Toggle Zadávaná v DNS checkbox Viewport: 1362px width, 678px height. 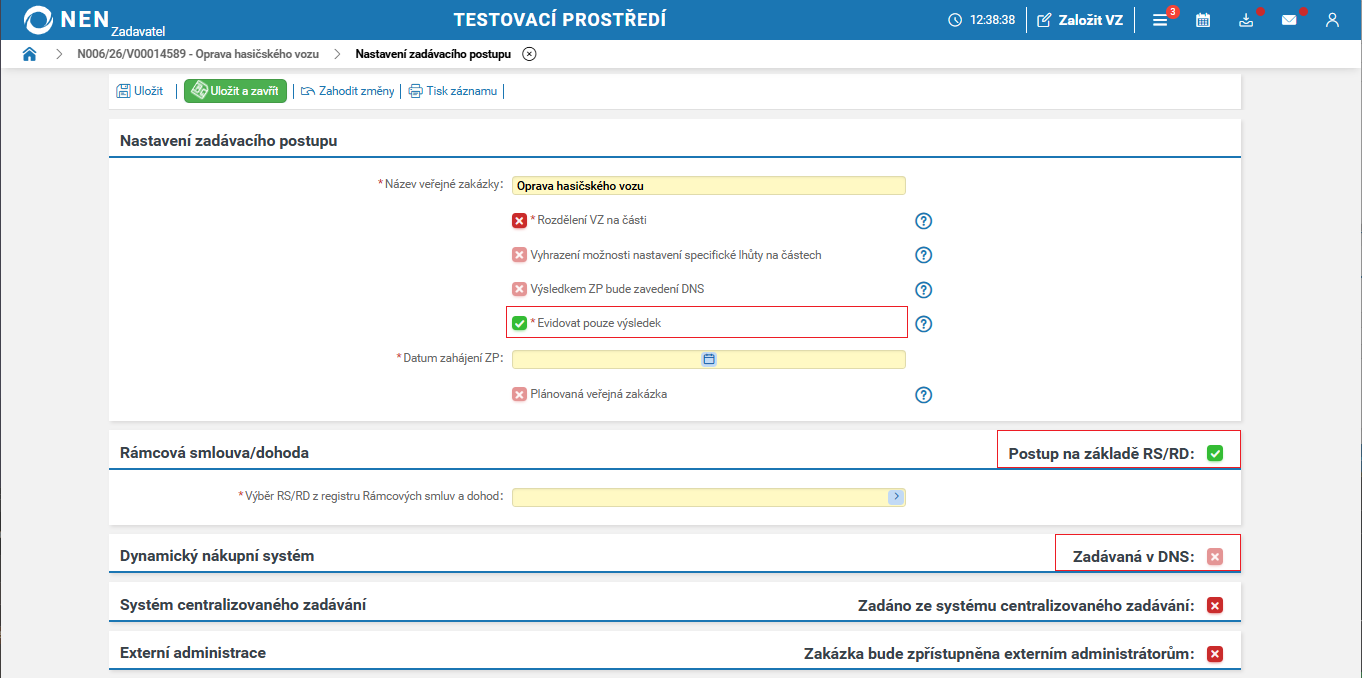tap(1215, 557)
